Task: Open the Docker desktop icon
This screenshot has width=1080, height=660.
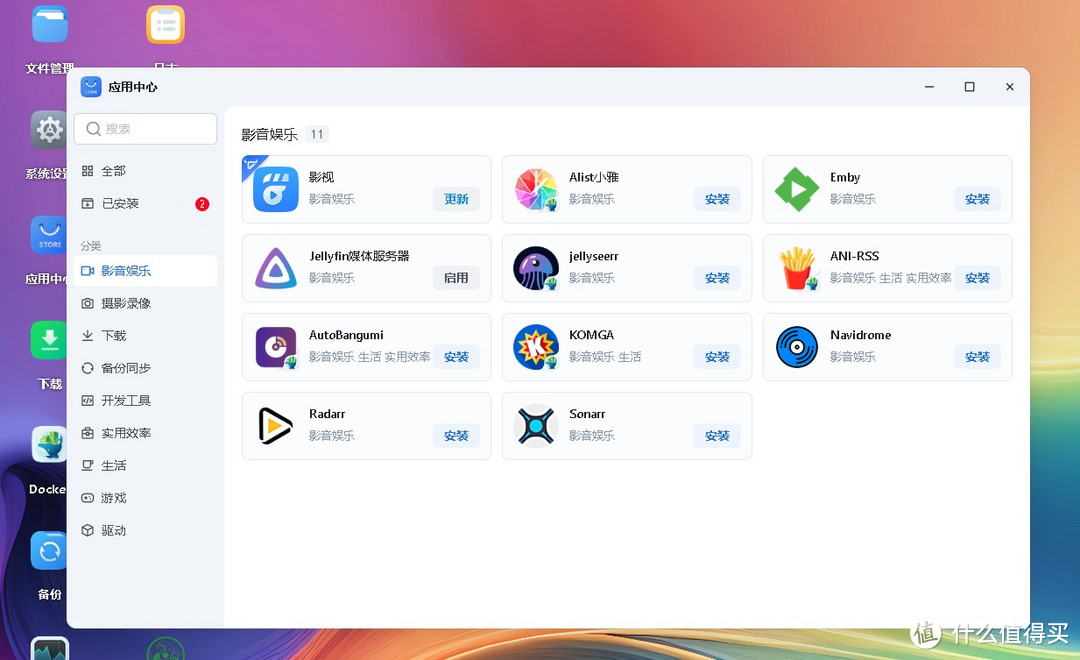Action: coord(49,444)
